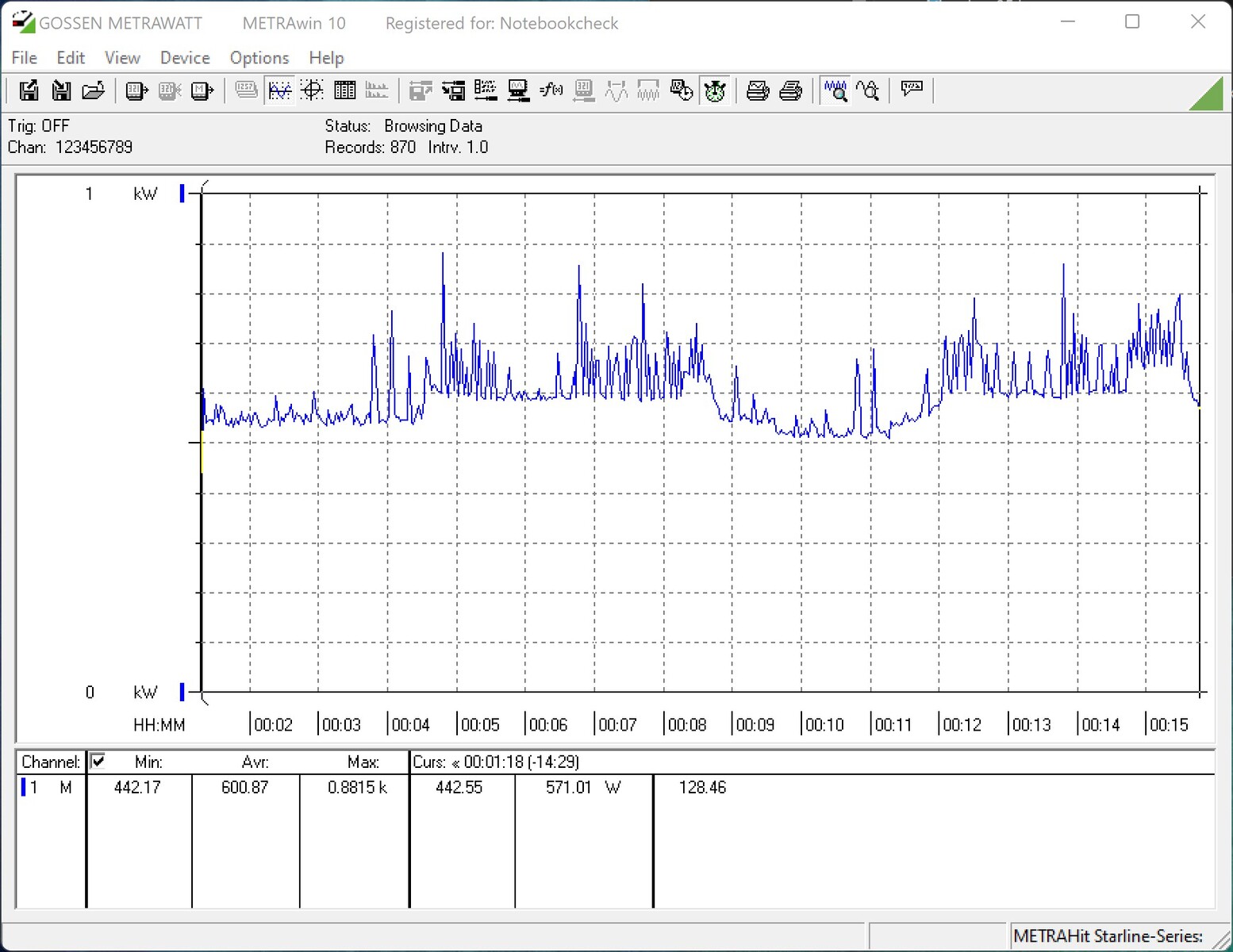Click the 'Records: 870' status text
1233x952 pixels.
[x=370, y=148]
